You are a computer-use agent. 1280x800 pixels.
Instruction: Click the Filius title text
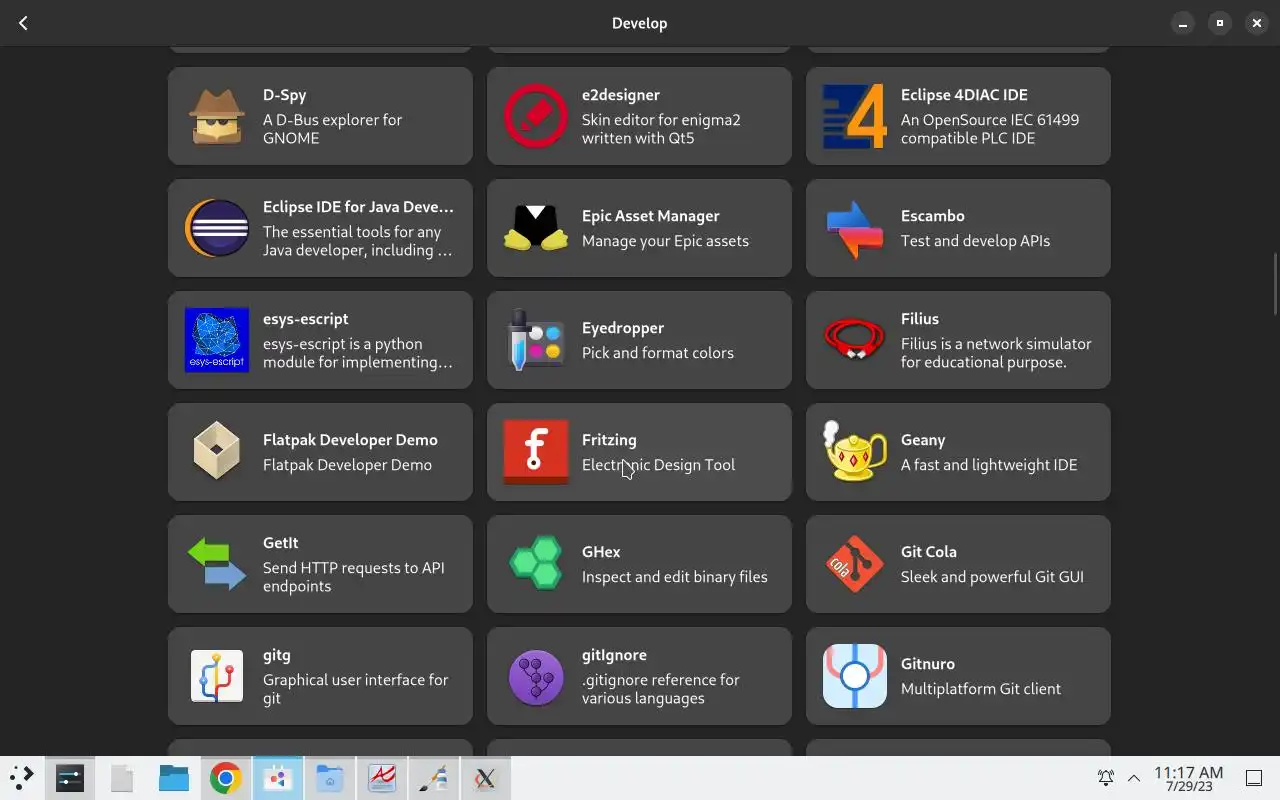pyautogui.click(x=919, y=319)
